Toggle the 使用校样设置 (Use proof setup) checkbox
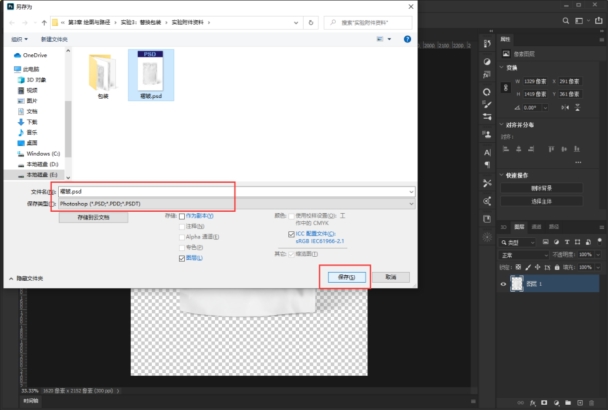608x410 pixels. pos(291,216)
